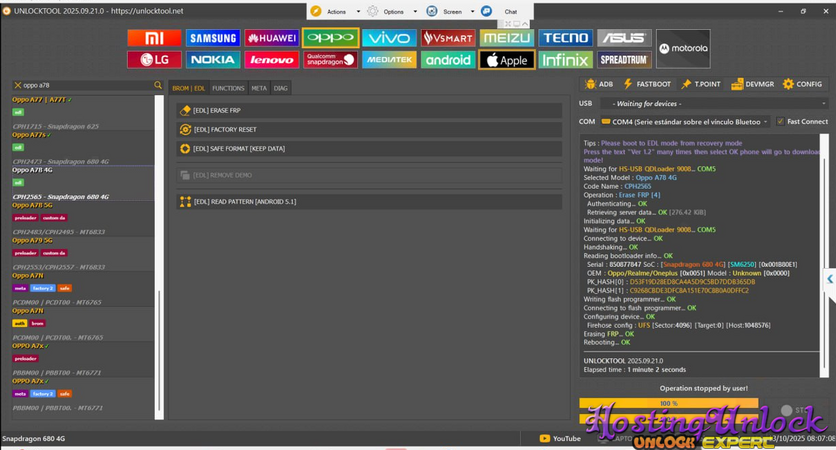836x450 pixels.
Task: Open the Fastboot mode
Action: point(647,84)
